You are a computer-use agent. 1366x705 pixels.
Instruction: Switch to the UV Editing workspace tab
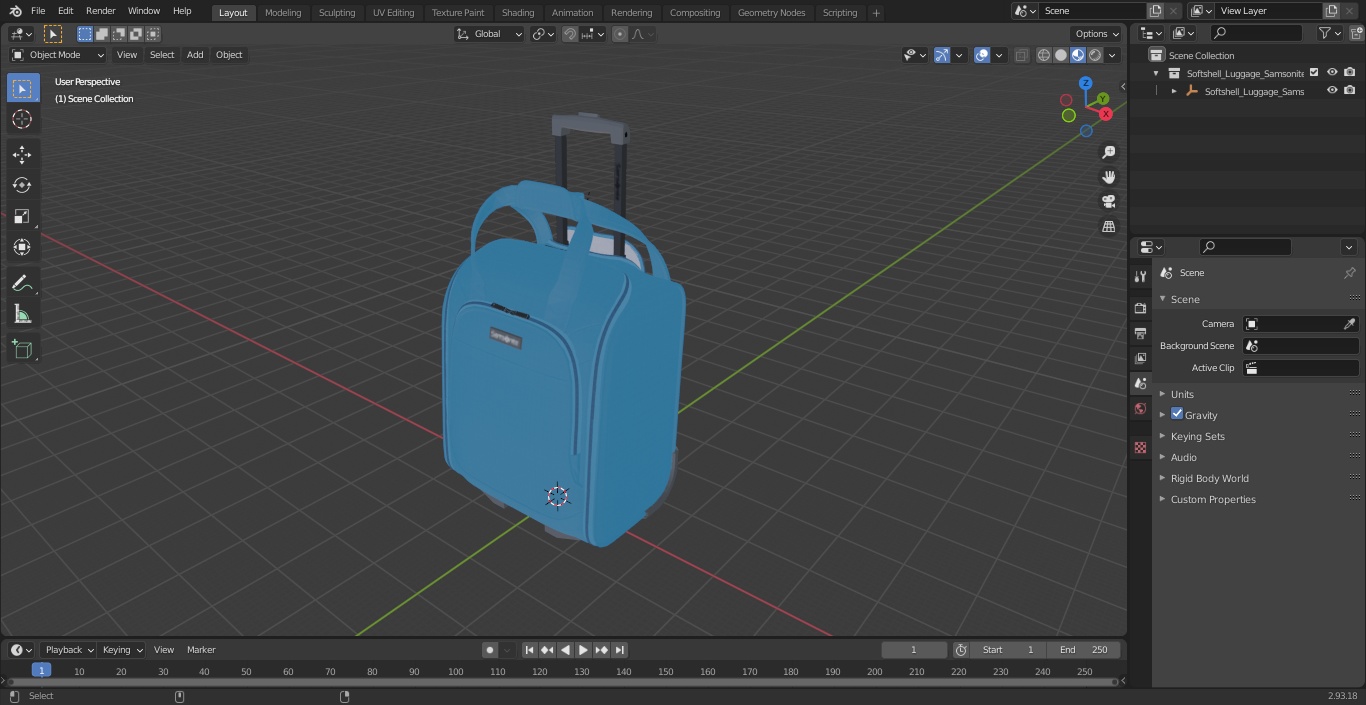[393, 13]
